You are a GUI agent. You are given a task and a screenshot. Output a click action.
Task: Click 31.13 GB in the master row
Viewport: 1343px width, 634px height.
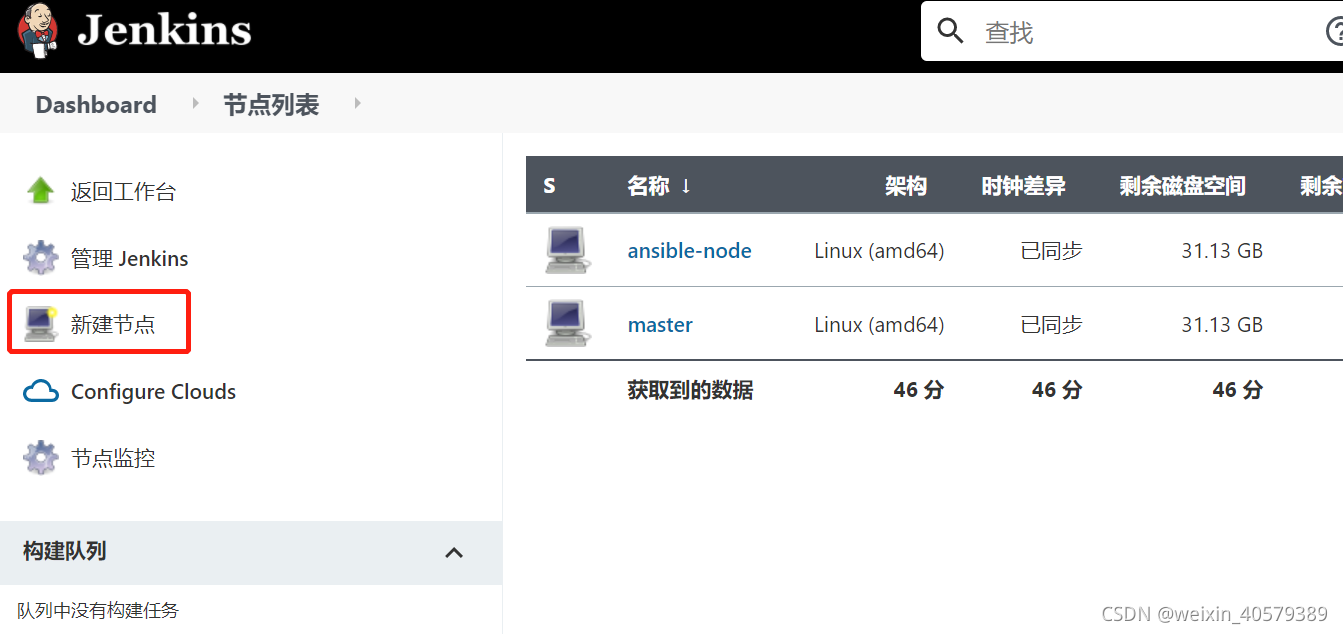[x=1222, y=325]
